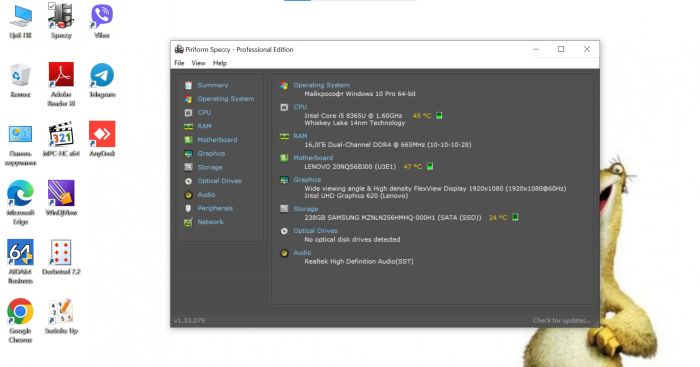
Task: Open the Recycle Bin on desktop
Action: [x=20, y=80]
